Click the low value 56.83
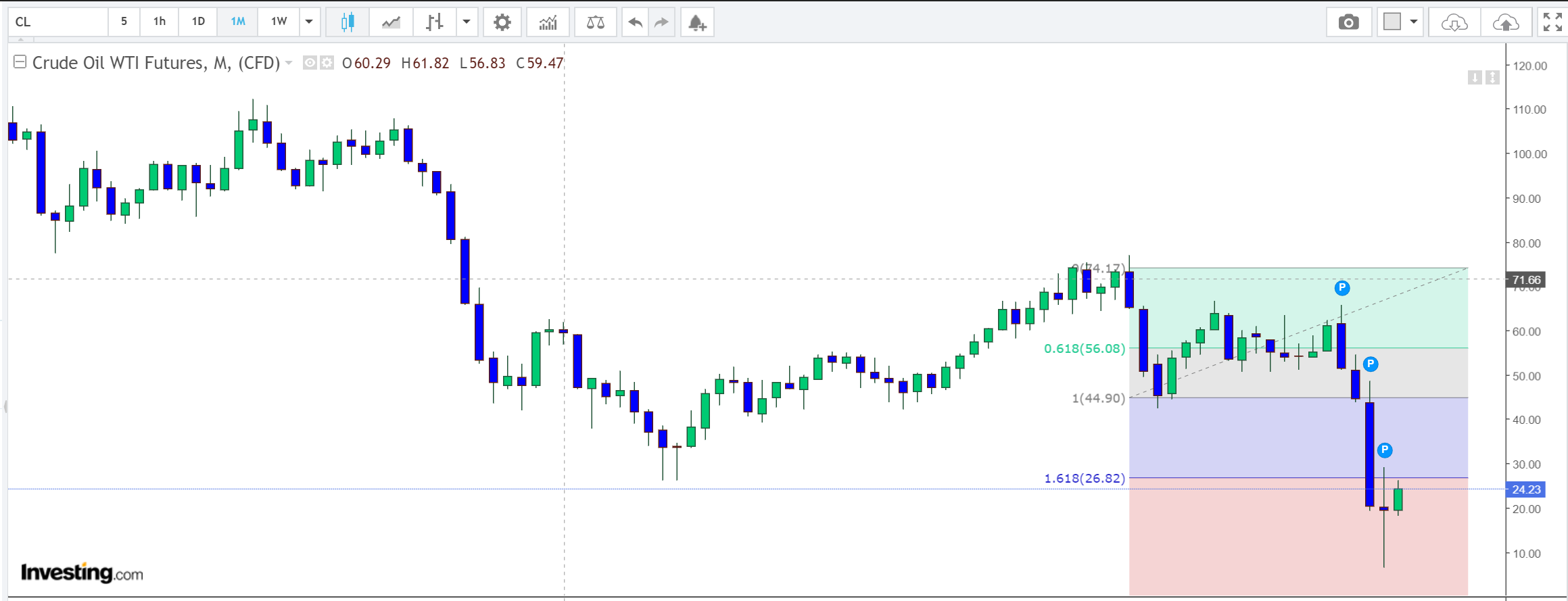The image size is (1568, 601). 488,63
